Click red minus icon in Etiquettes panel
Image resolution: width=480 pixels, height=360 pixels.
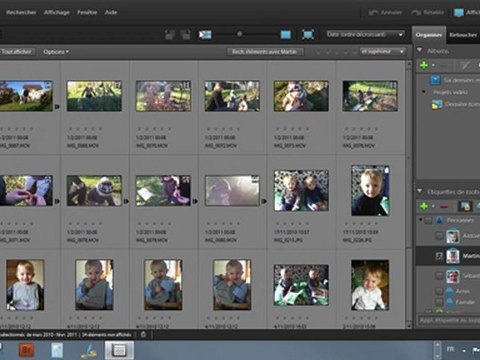[x=444, y=207]
